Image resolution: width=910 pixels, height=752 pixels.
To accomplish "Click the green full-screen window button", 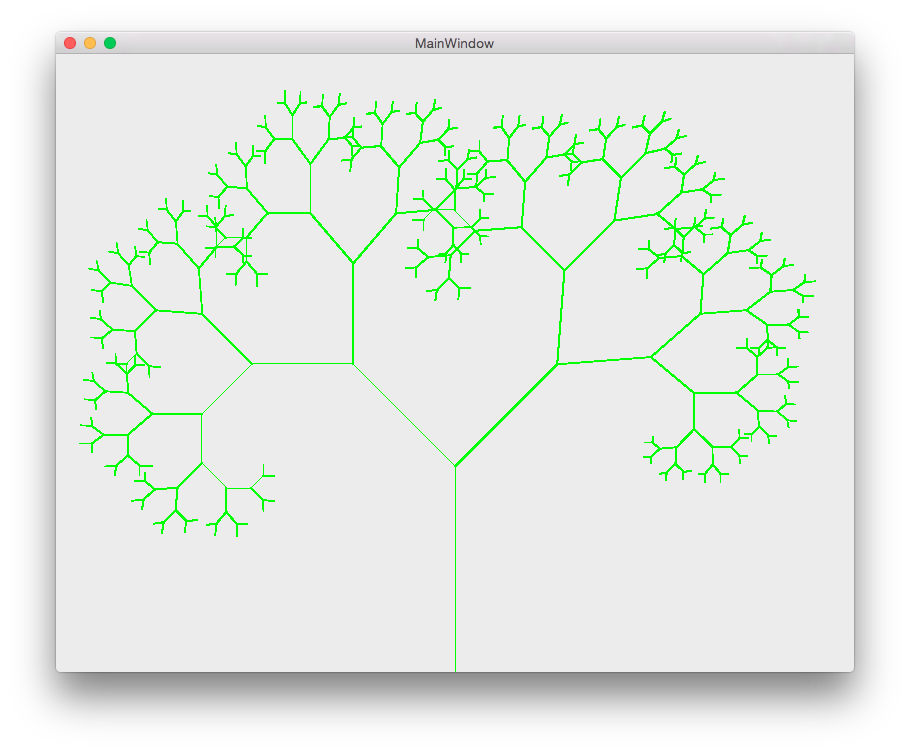I will point(110,43).
